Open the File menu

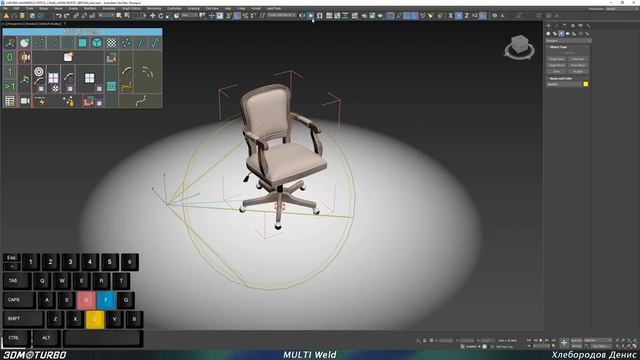[5, 9]
